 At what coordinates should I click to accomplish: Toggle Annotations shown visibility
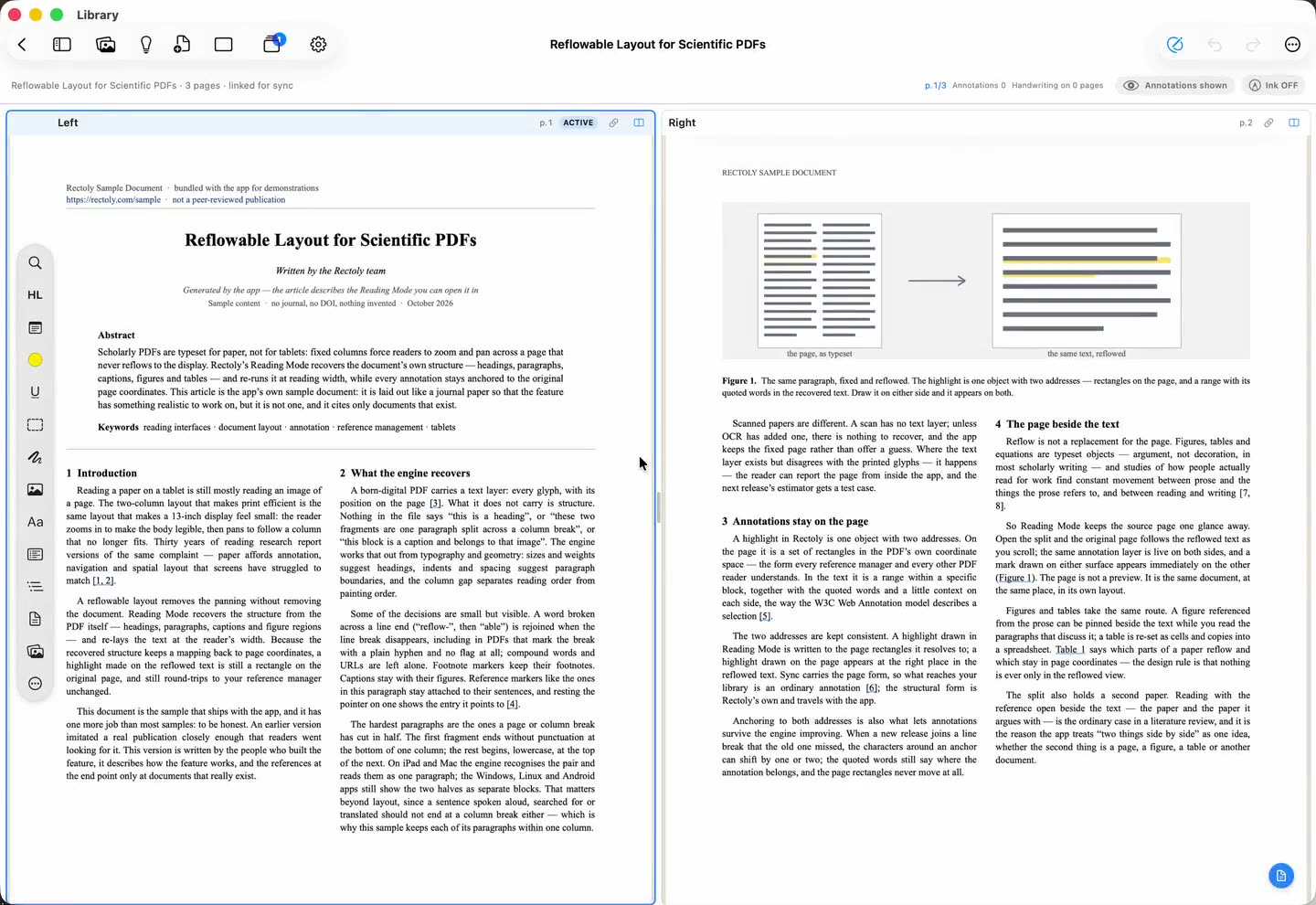1176,85
